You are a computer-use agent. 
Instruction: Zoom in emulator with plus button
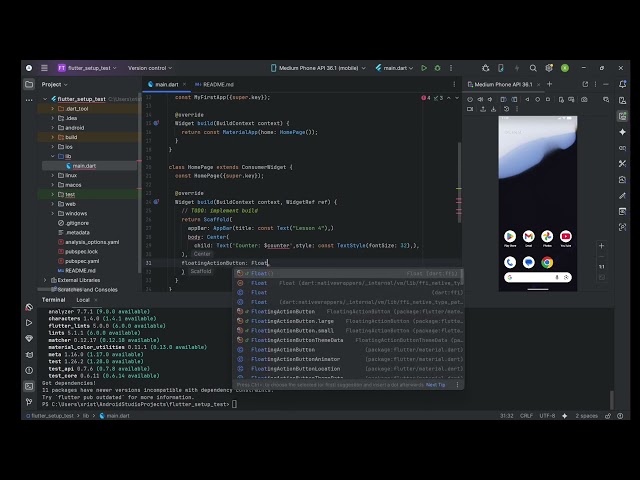[x=601, y=246]
